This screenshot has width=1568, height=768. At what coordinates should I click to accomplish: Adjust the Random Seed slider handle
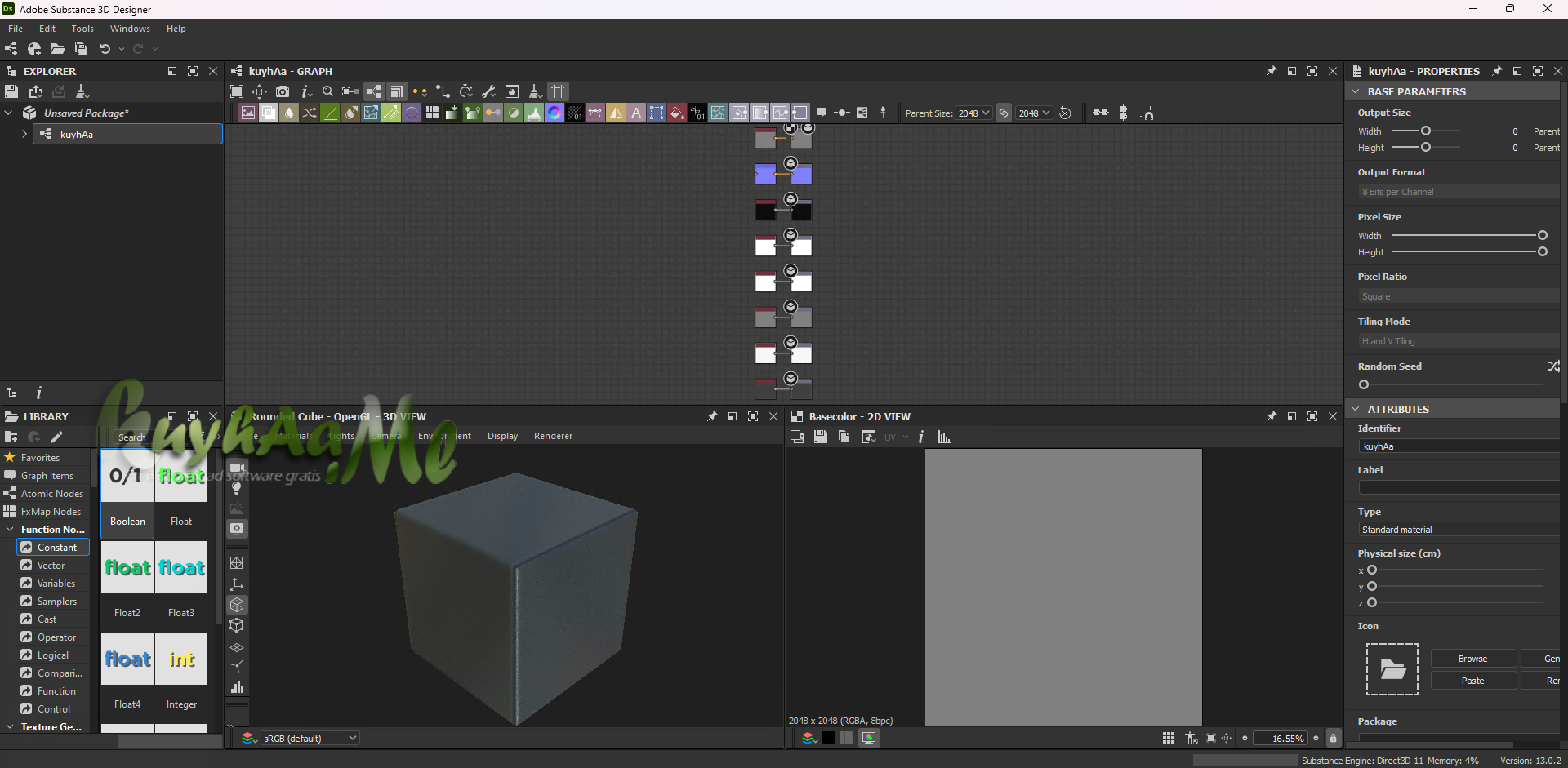point(1364,384)
